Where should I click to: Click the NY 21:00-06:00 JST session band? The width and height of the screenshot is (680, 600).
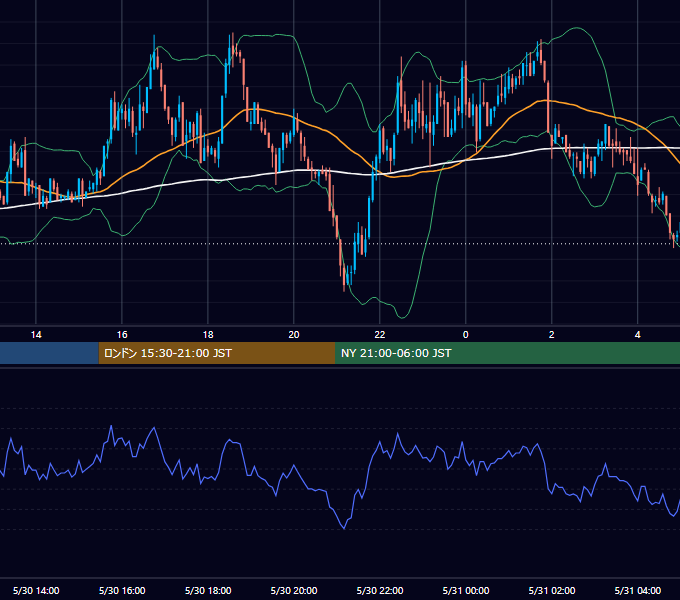pyautogui.click(x=507, y=353)
